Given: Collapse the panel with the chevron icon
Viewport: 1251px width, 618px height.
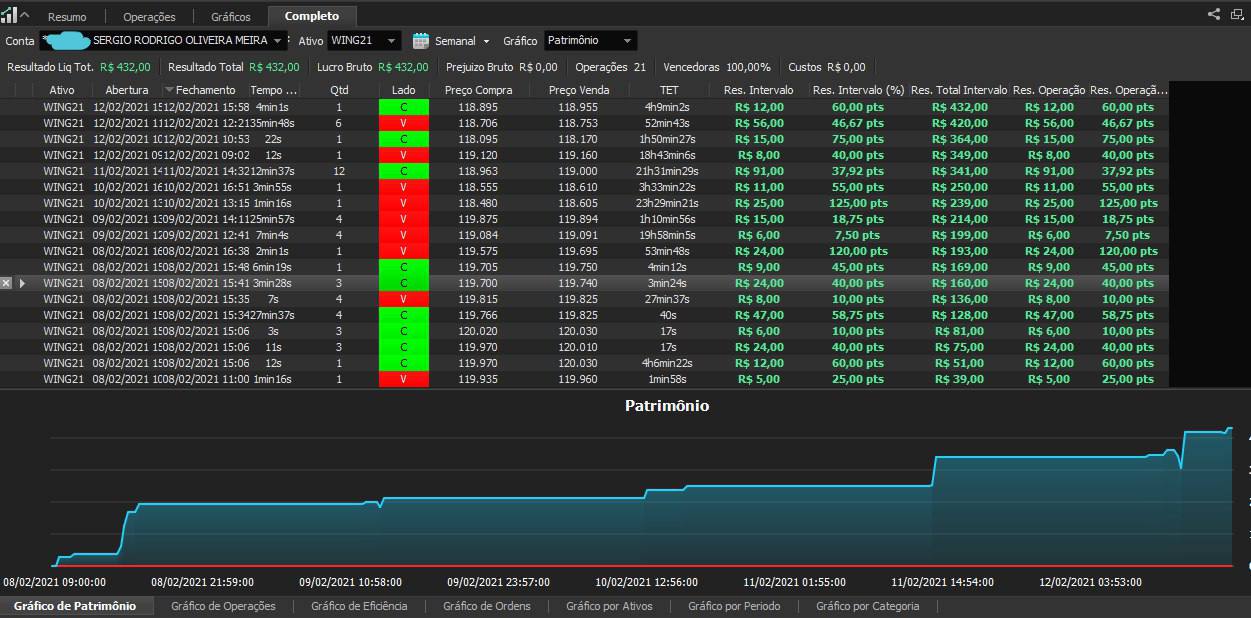Looking at the screenshot, I should [25, 16].
